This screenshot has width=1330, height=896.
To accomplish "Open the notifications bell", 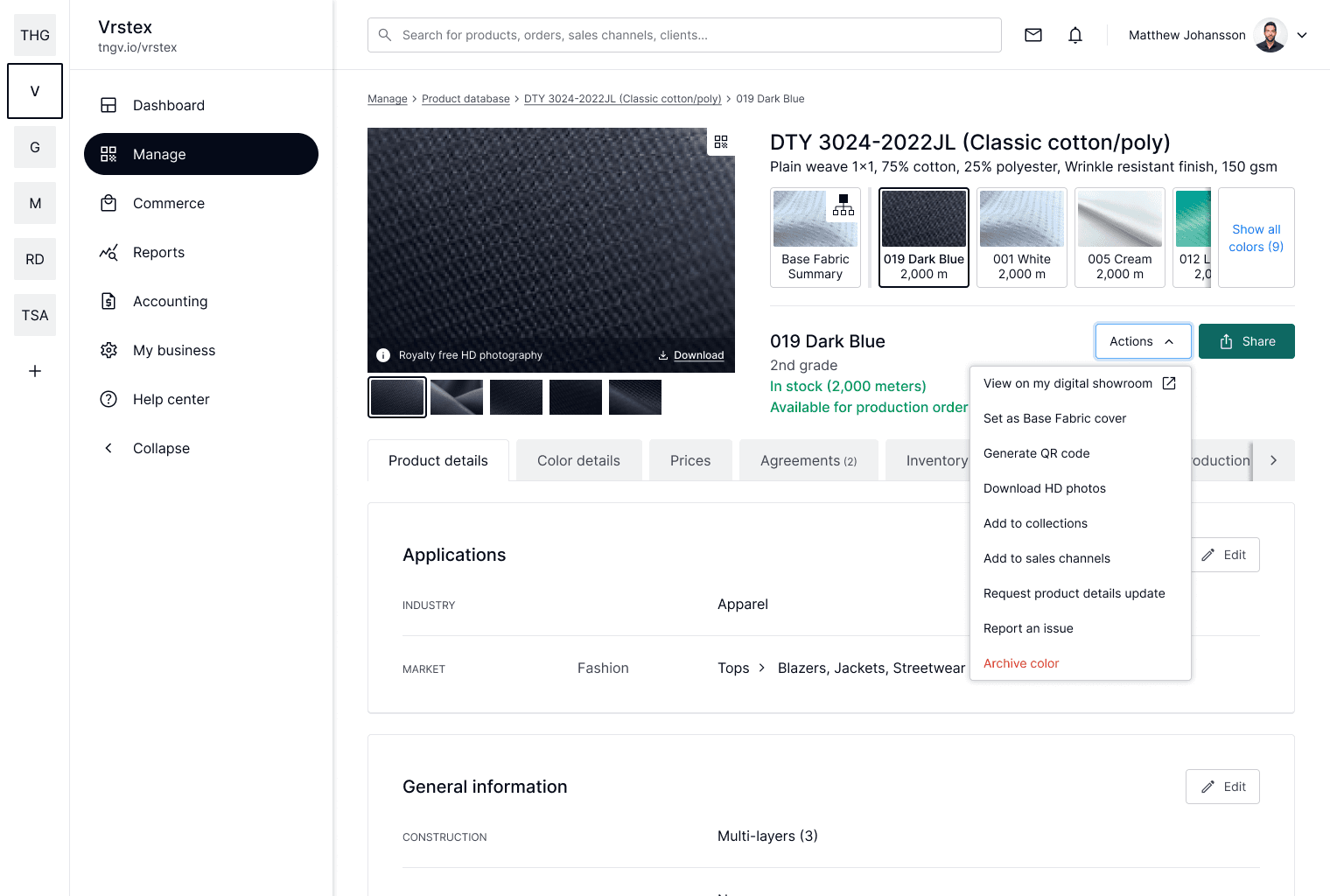I will click(x=1075, y=35).
